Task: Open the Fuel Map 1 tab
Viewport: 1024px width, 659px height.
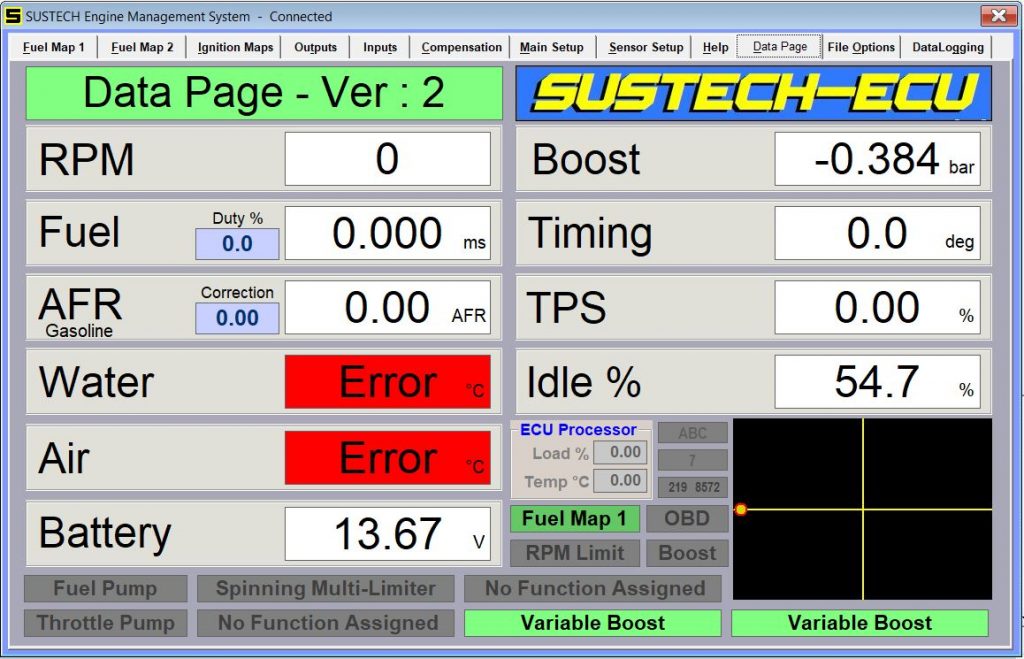Action: click(54, 47)
